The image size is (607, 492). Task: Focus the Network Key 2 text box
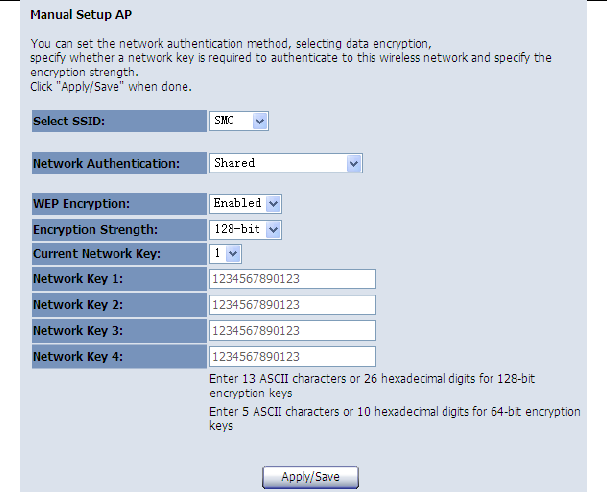(x=292, y=305)
